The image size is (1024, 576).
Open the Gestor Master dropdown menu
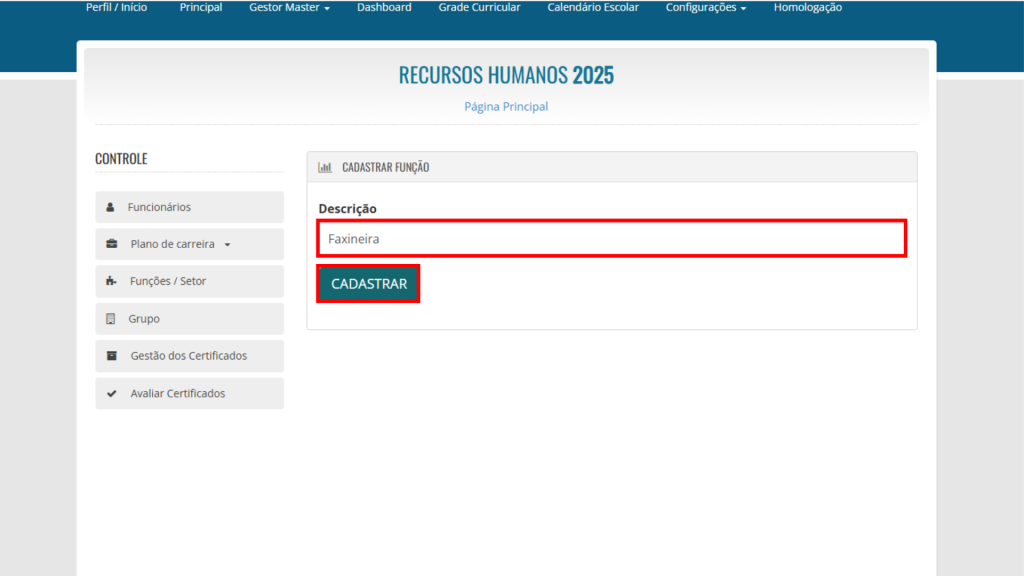(289, 7)
